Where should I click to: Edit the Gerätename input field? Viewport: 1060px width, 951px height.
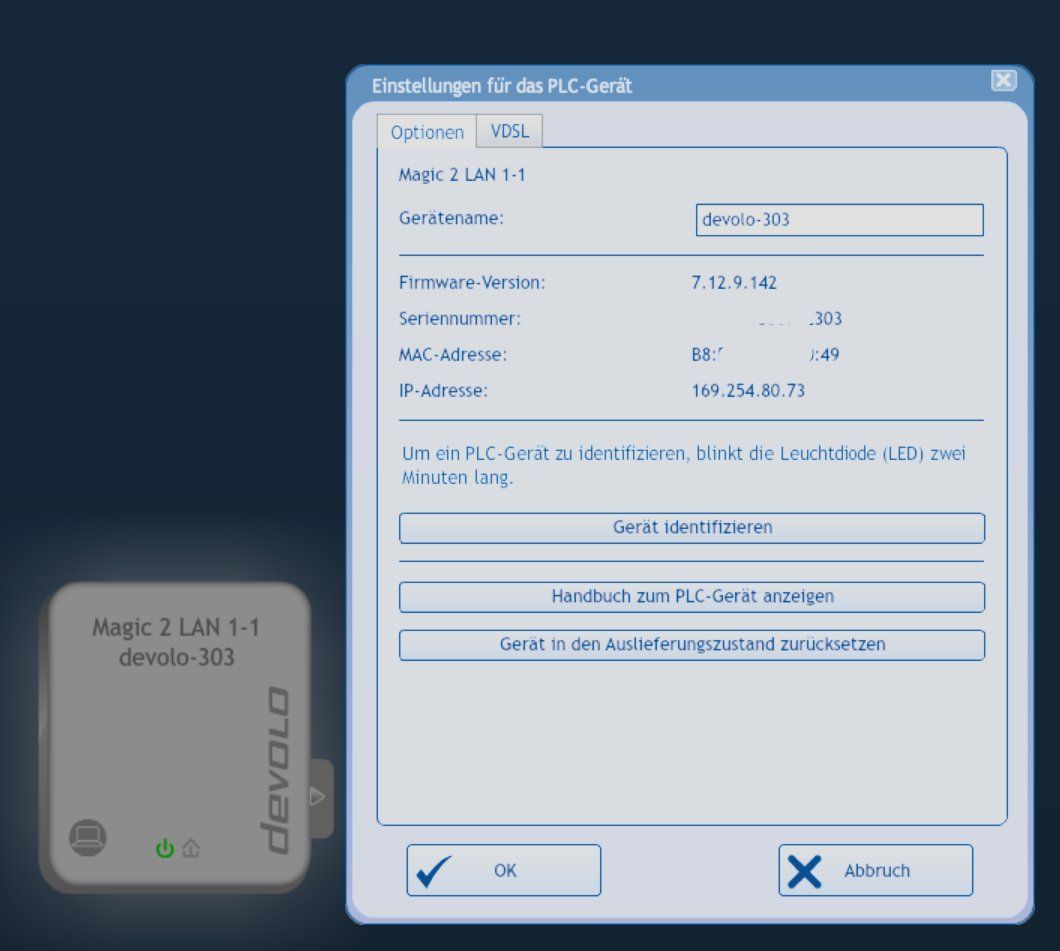[x=840, y=220]
